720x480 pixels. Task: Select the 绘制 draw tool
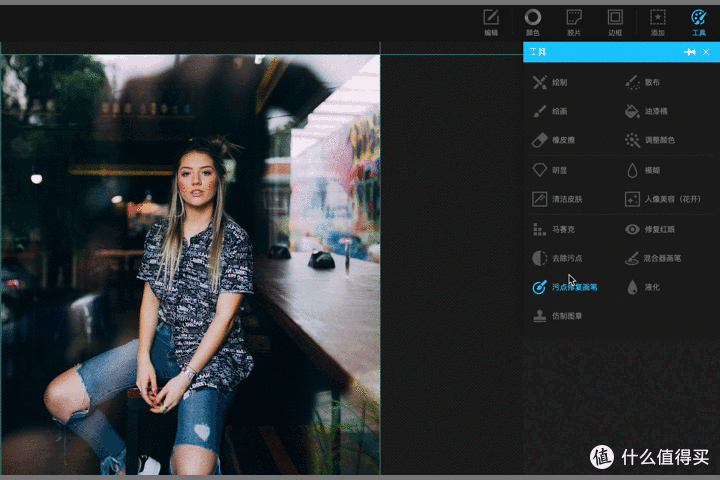[550, 82]
